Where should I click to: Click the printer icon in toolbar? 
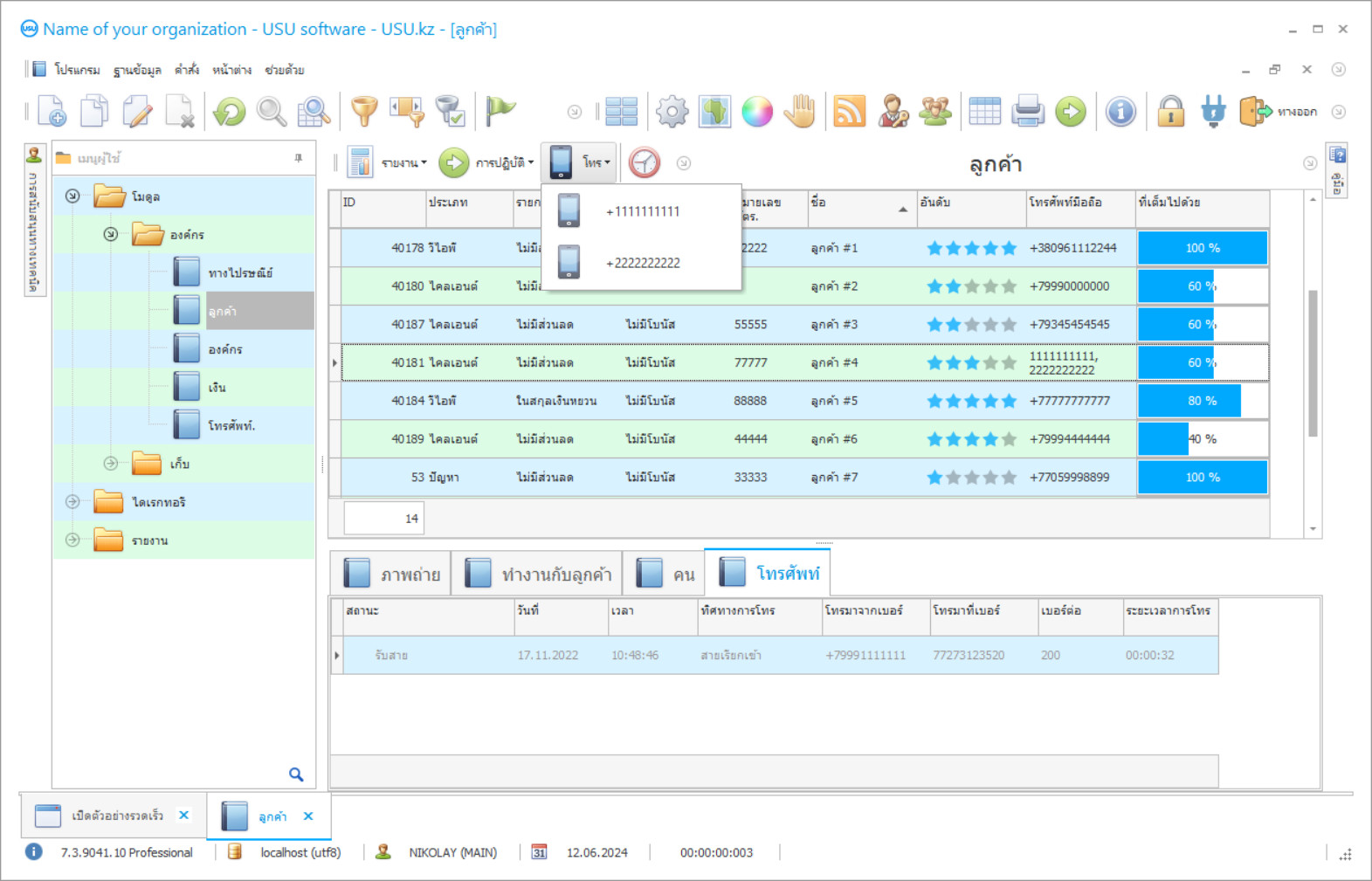click(1028, 112)
